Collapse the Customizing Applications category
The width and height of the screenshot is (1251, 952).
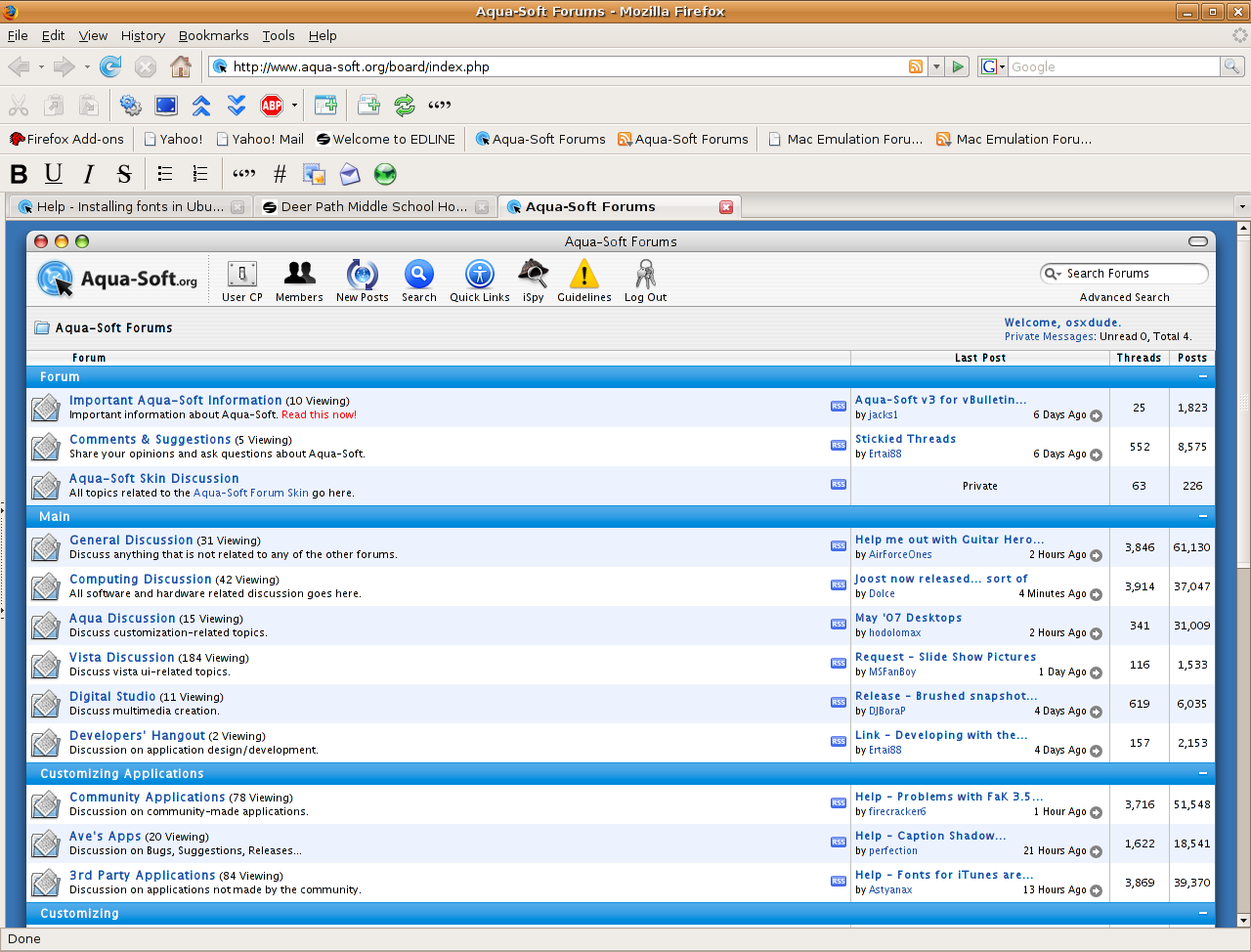pos(1203,773)
